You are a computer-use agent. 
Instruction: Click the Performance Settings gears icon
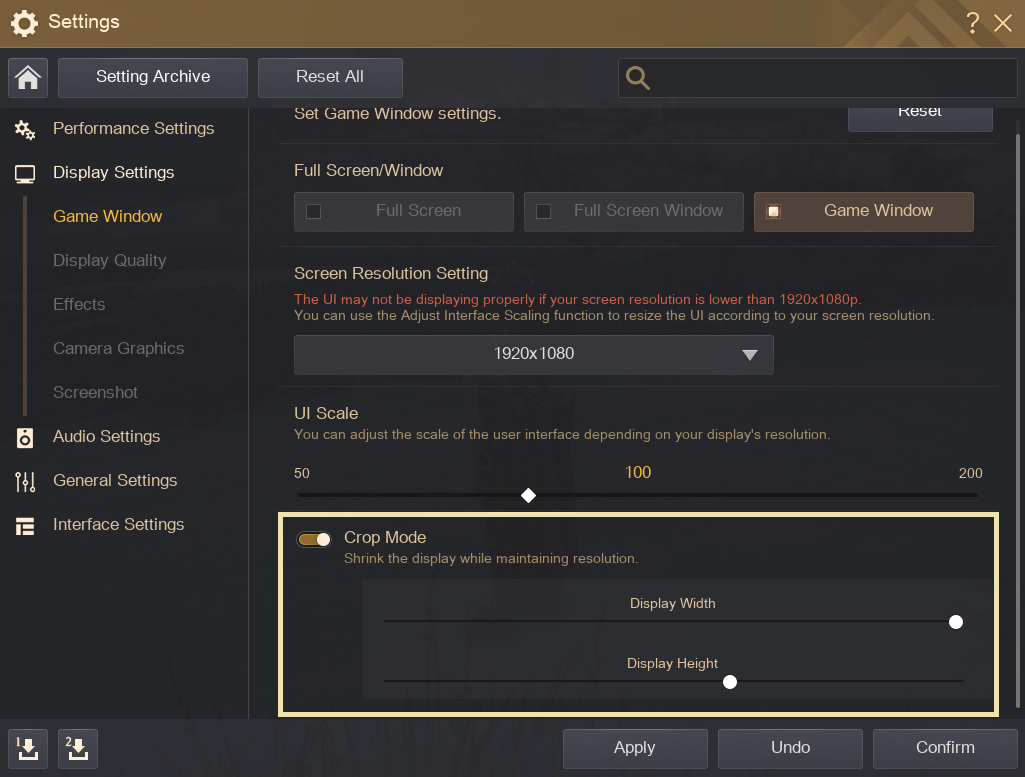pos(25,130)
